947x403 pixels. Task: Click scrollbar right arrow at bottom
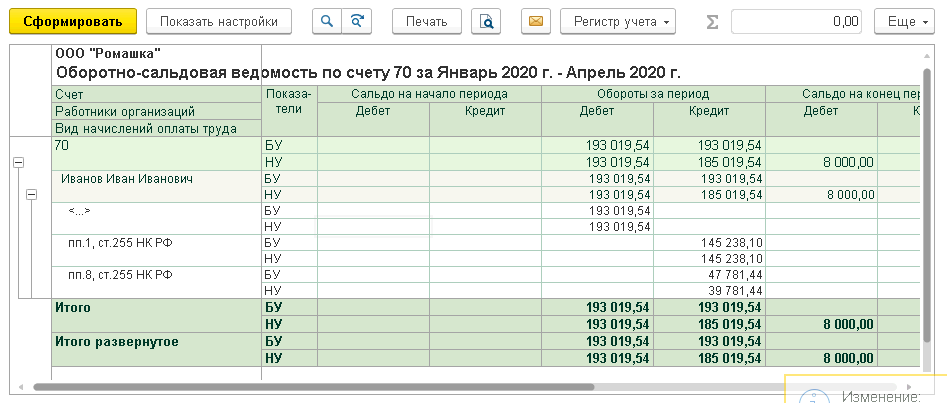[910, 387]
